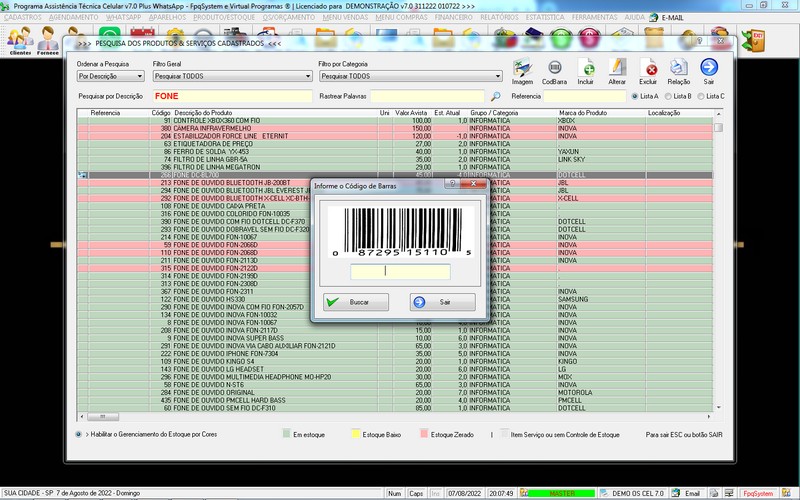Open the Fornece icon in main toolbar
The width and height of the screenshot is (800, 500).
click(47, 40)
